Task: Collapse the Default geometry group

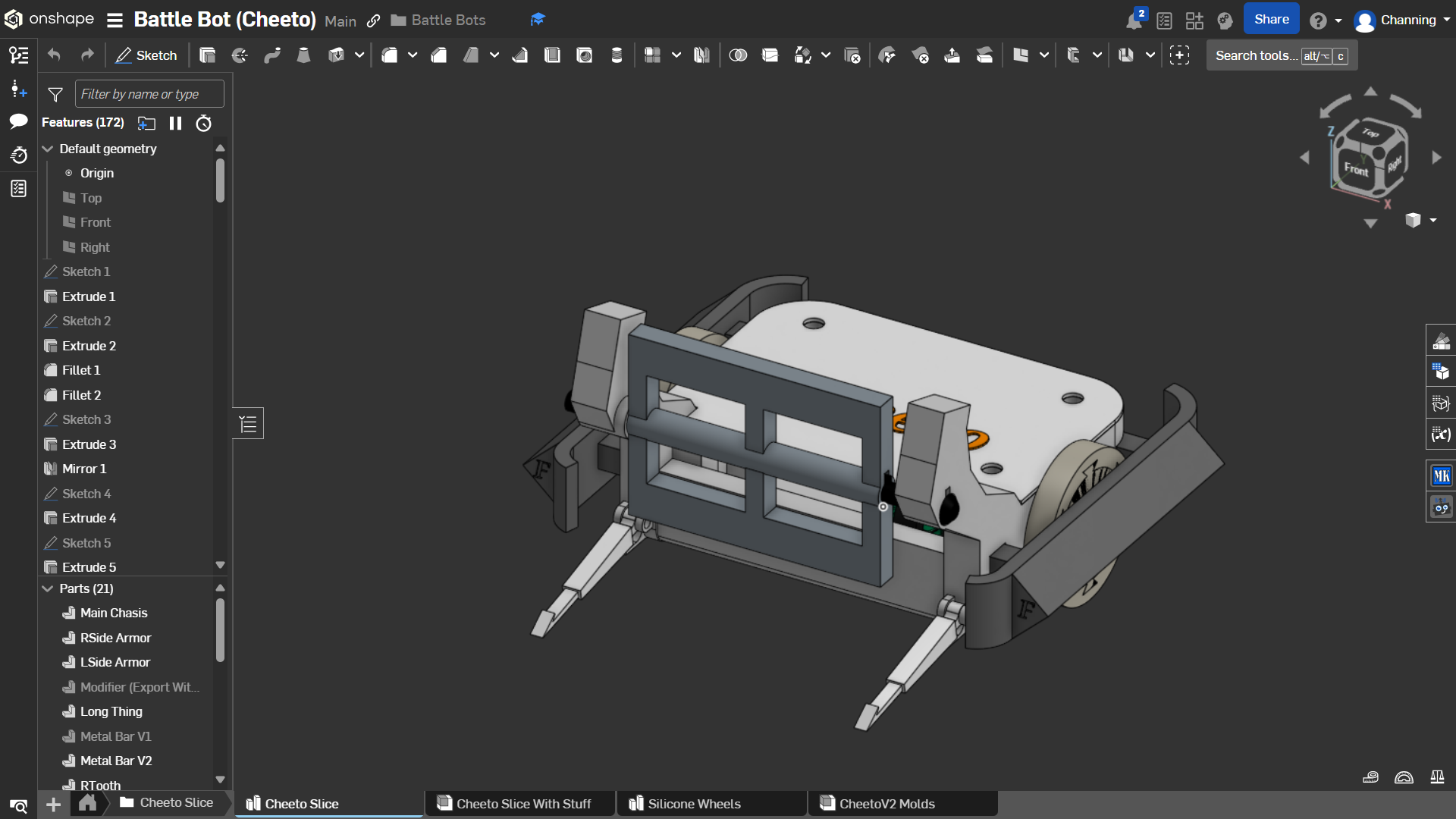Action: coord(48,149)
